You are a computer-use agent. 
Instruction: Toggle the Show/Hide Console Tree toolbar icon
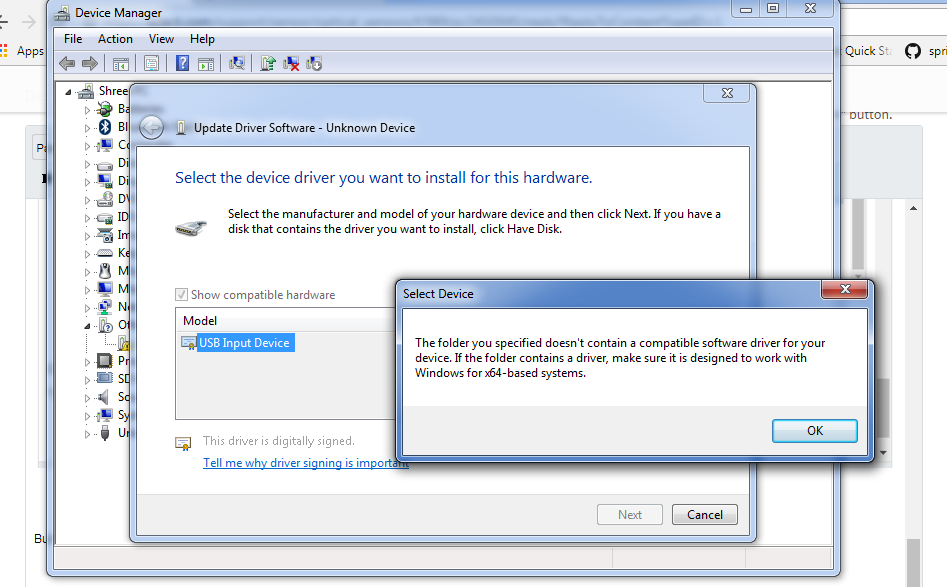tap(121, 63)
